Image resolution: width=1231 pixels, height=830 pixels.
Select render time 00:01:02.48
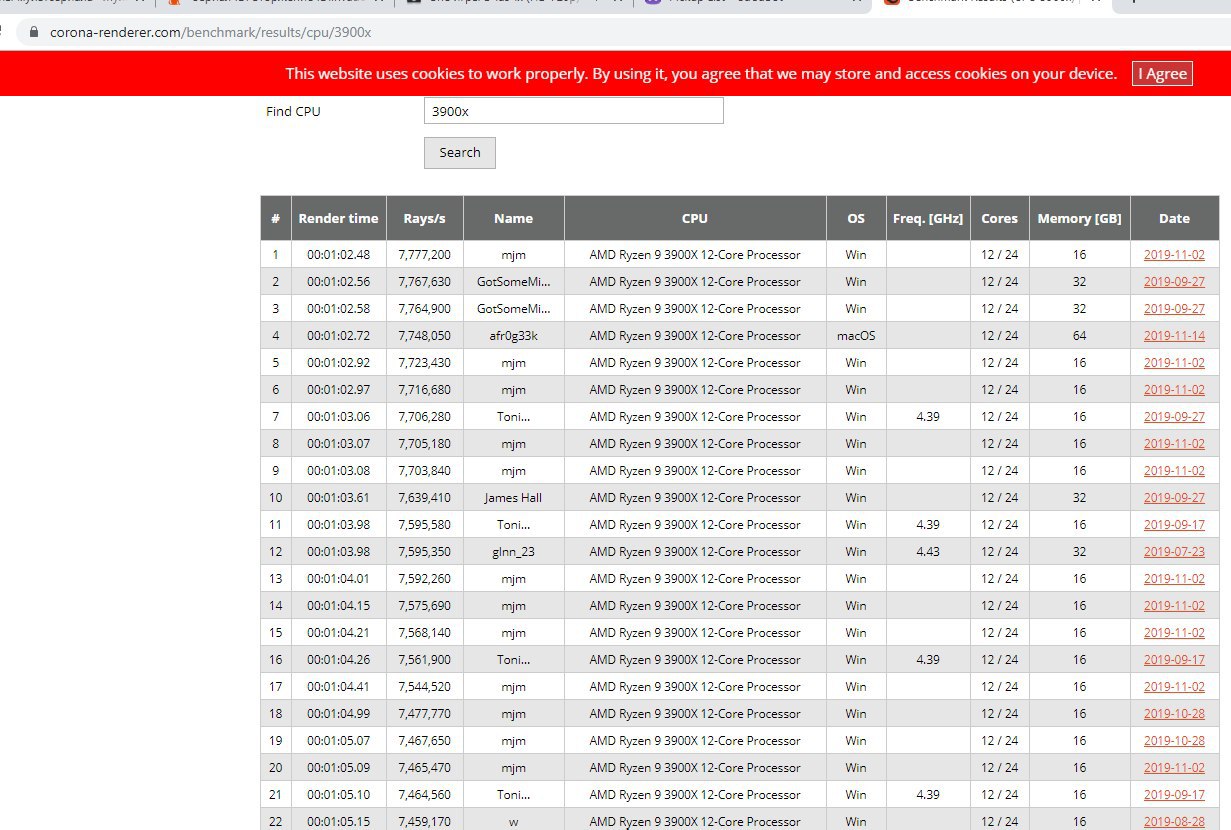338,255
